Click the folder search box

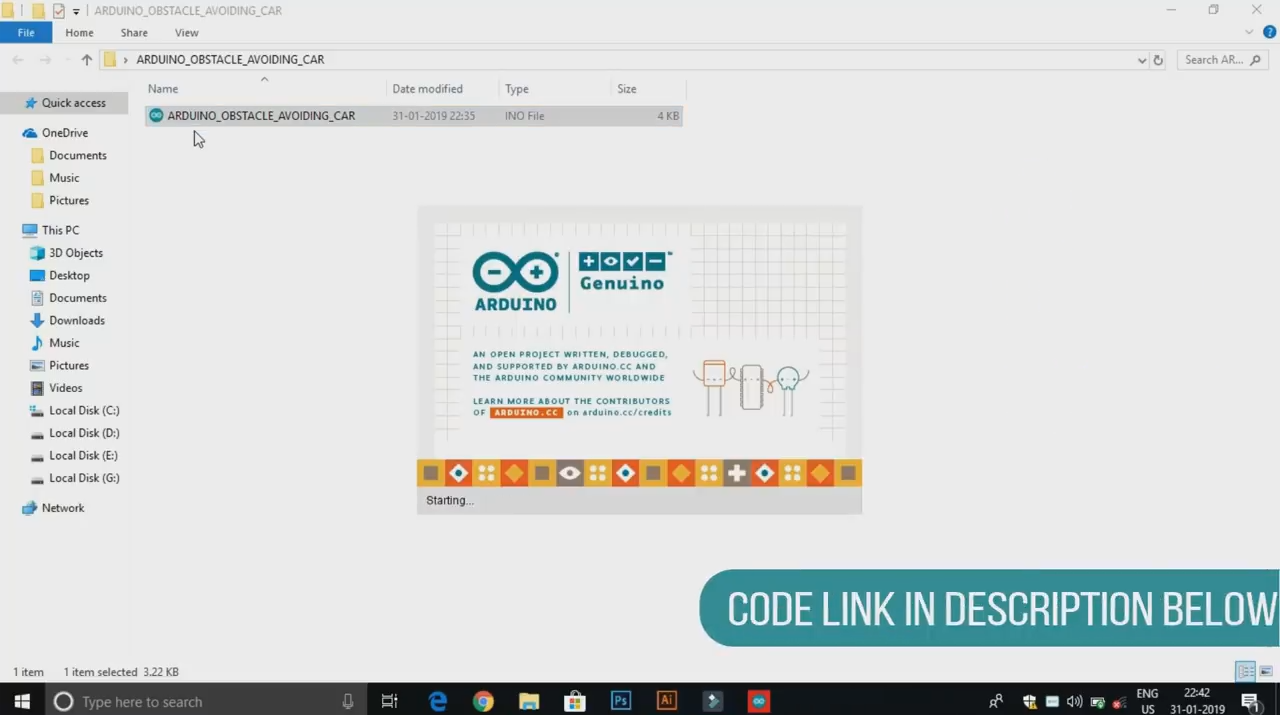(1224, 60)
